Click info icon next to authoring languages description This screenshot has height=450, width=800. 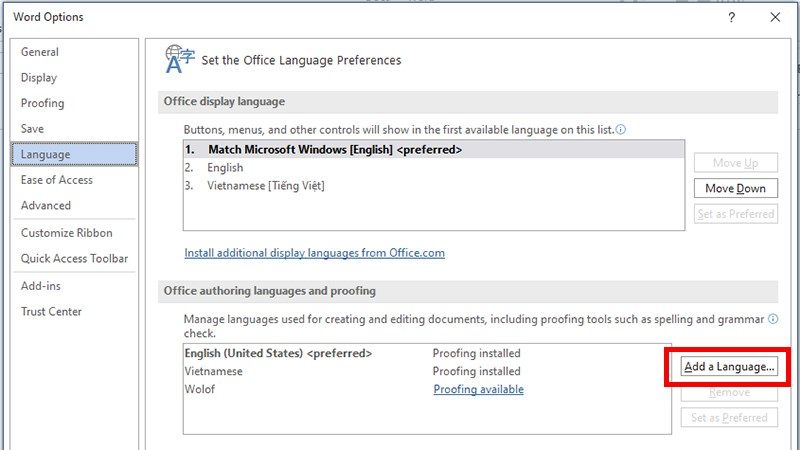(x=773, y=319)
